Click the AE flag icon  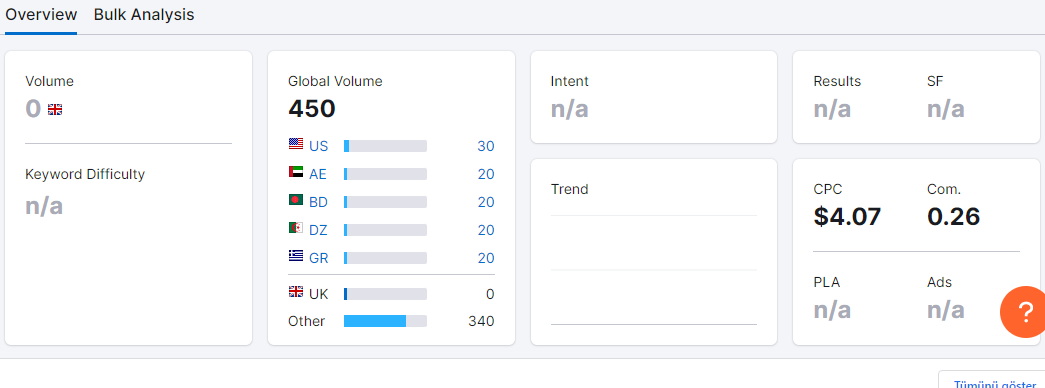(296, 172)
